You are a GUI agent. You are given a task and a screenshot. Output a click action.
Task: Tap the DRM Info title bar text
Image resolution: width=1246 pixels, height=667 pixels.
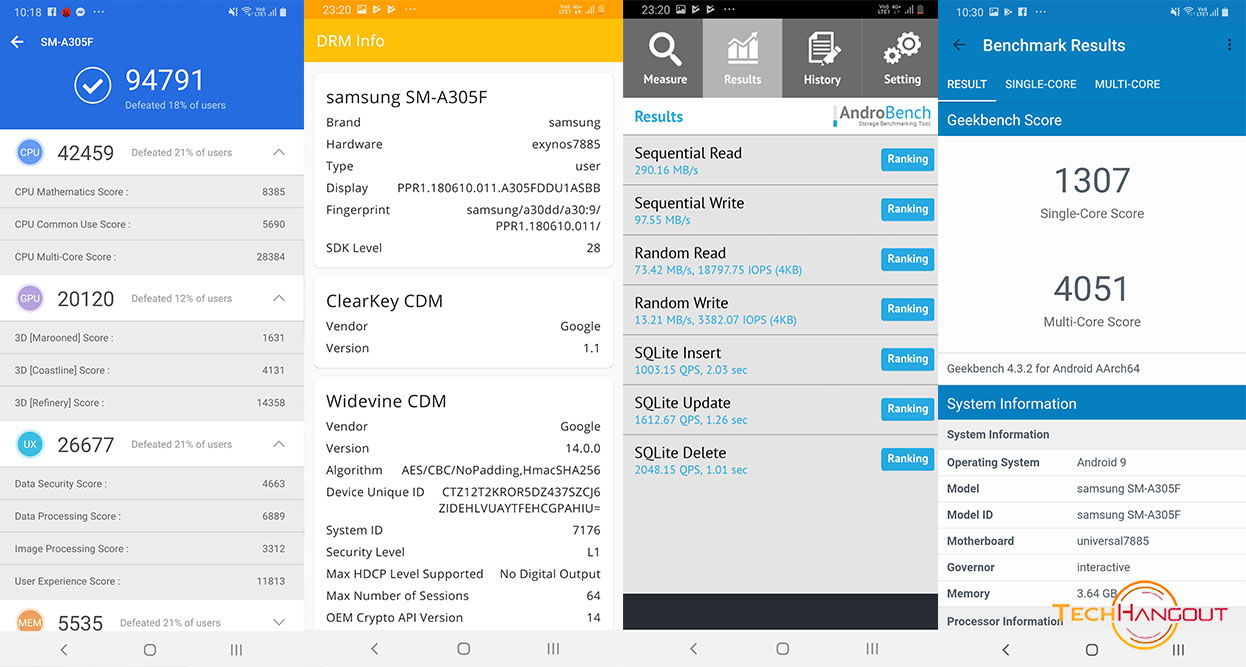point(350,41)
